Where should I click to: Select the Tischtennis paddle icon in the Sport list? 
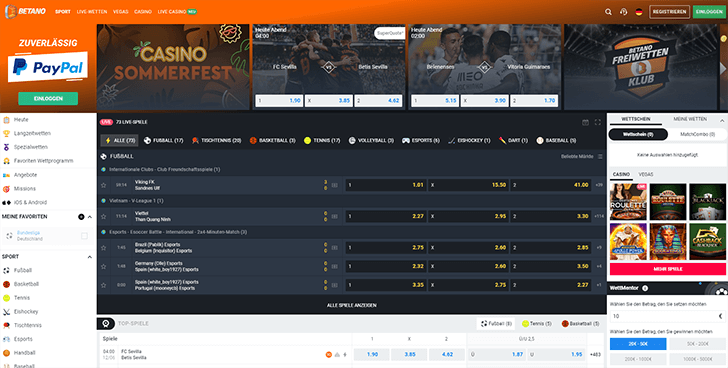[6, 325]
